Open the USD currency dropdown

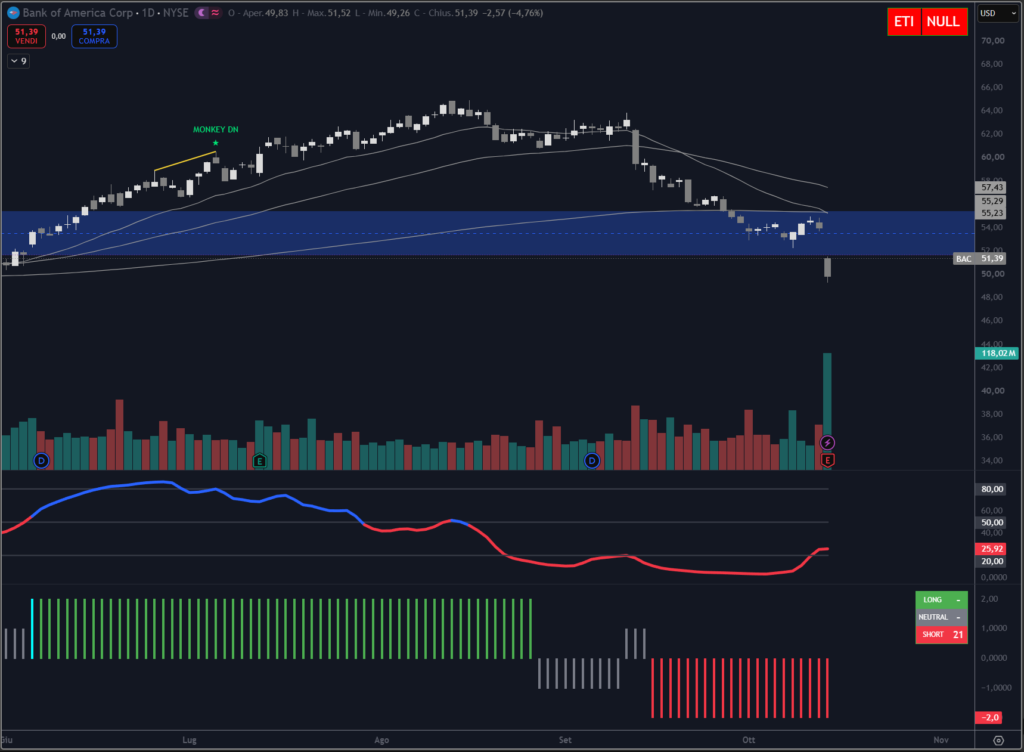[999, 13]
